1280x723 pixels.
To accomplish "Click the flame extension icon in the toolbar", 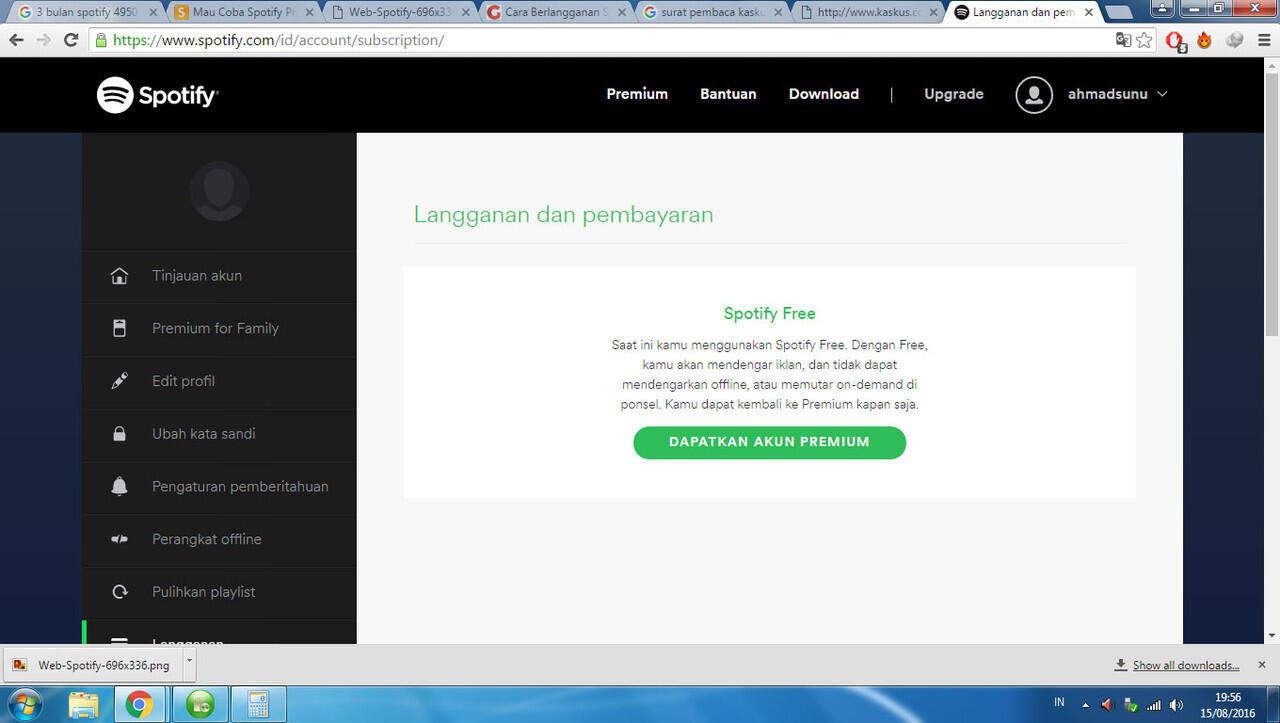I will click(x=1204, y=40).
